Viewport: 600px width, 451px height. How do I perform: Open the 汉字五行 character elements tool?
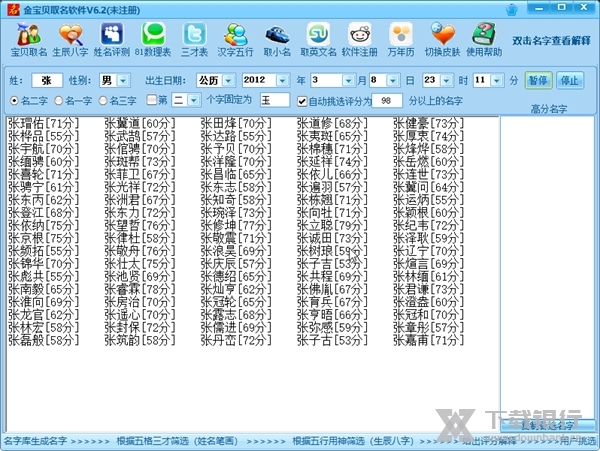(x=235, y=40)
